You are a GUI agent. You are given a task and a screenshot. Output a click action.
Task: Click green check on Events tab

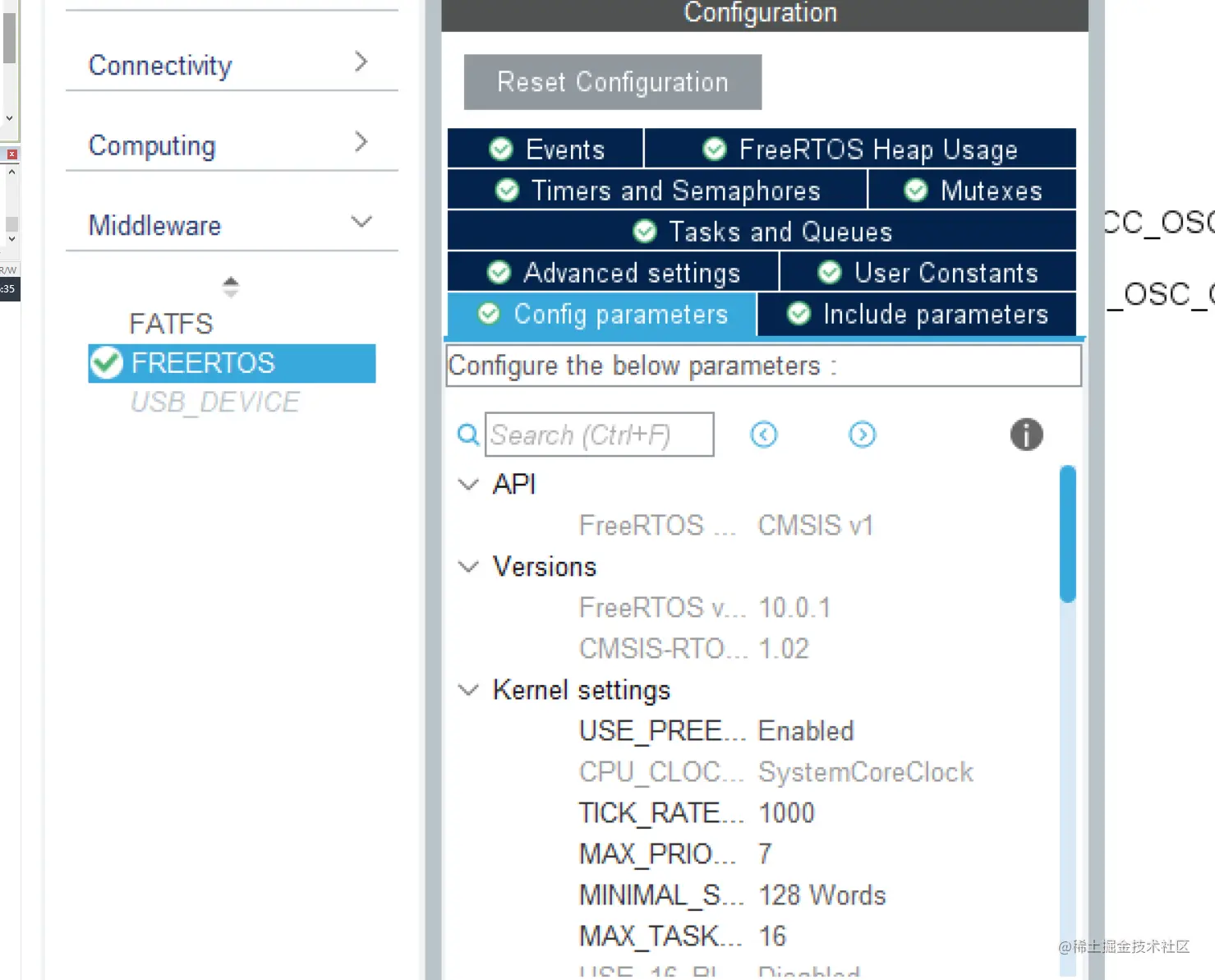[x=501, y=149]
